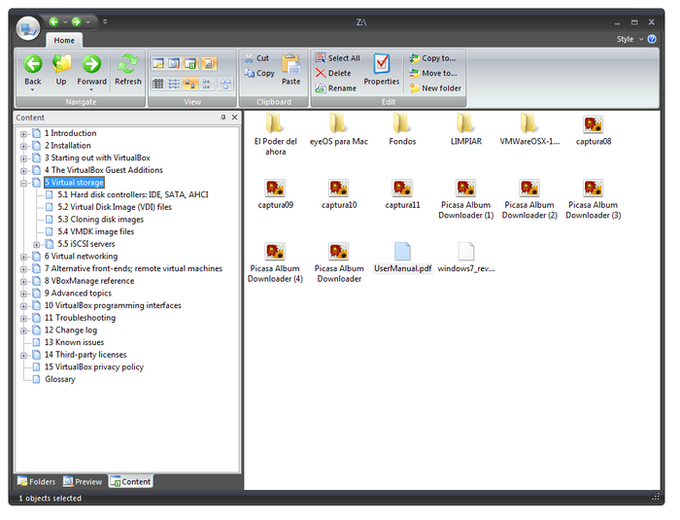The width and height of the screenshot is (680, 520).
Task: Create a New folder
Action: coord(436,88)
